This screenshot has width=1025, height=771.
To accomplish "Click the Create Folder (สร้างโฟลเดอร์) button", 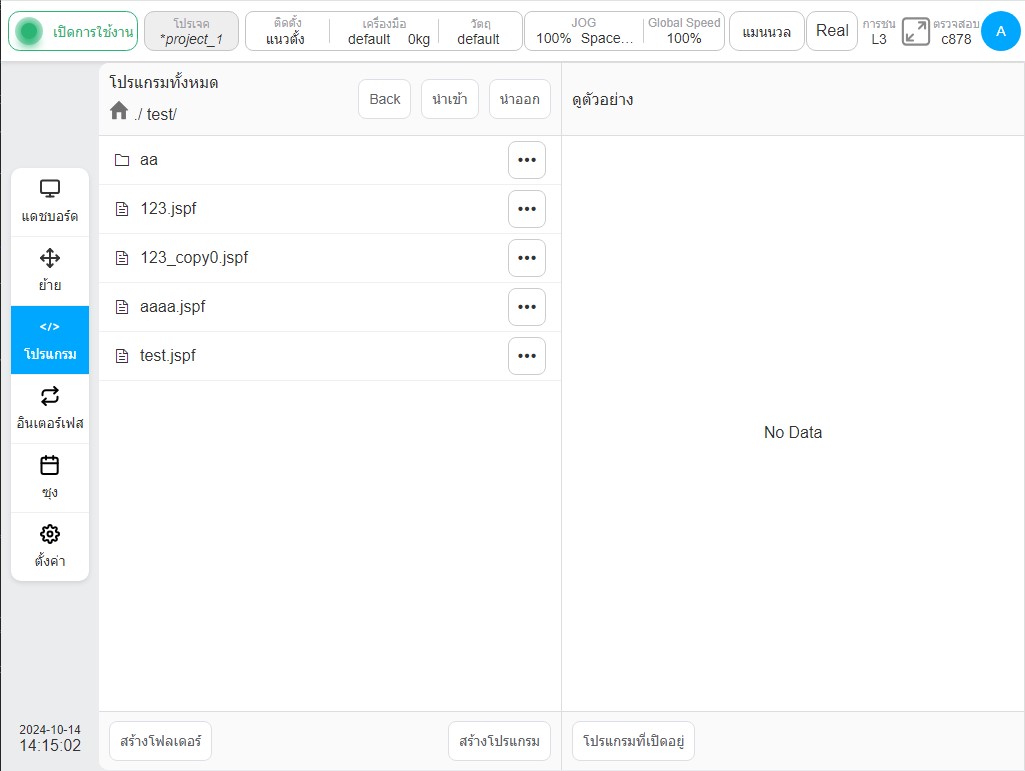I will (160, 741).
